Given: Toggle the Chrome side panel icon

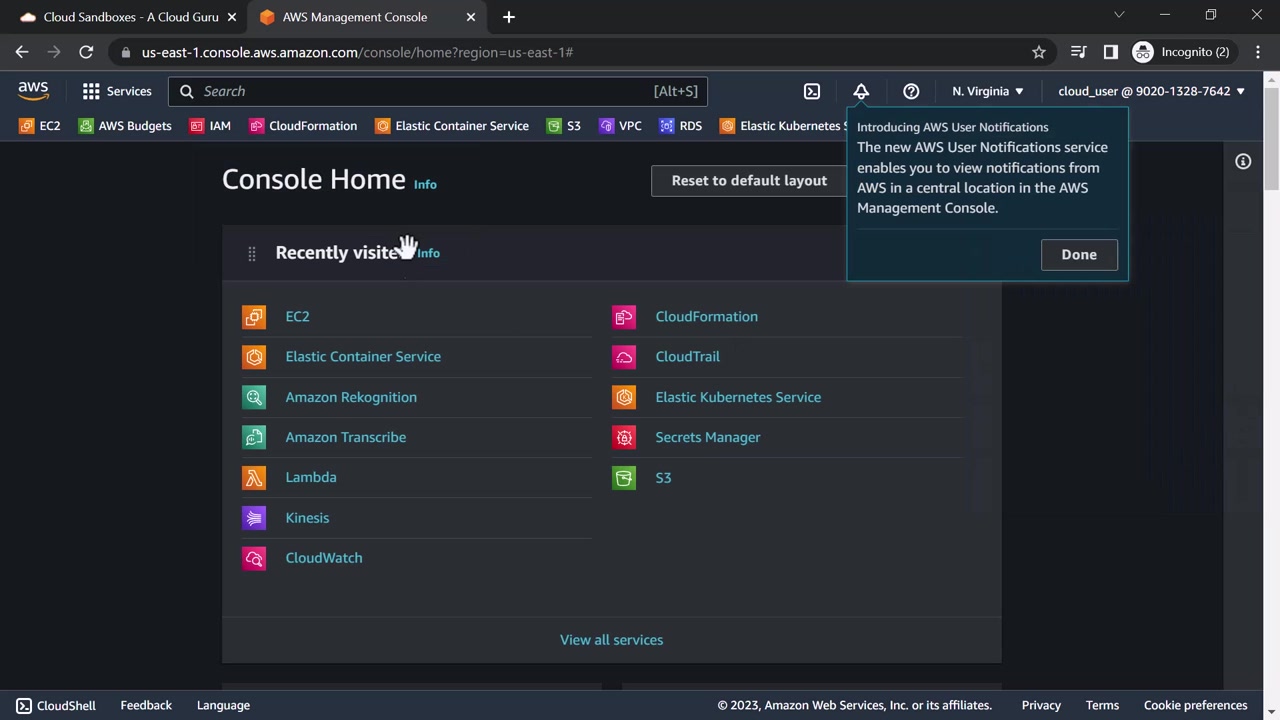Looking at the screenshot, I should [x=1110, y=52].
